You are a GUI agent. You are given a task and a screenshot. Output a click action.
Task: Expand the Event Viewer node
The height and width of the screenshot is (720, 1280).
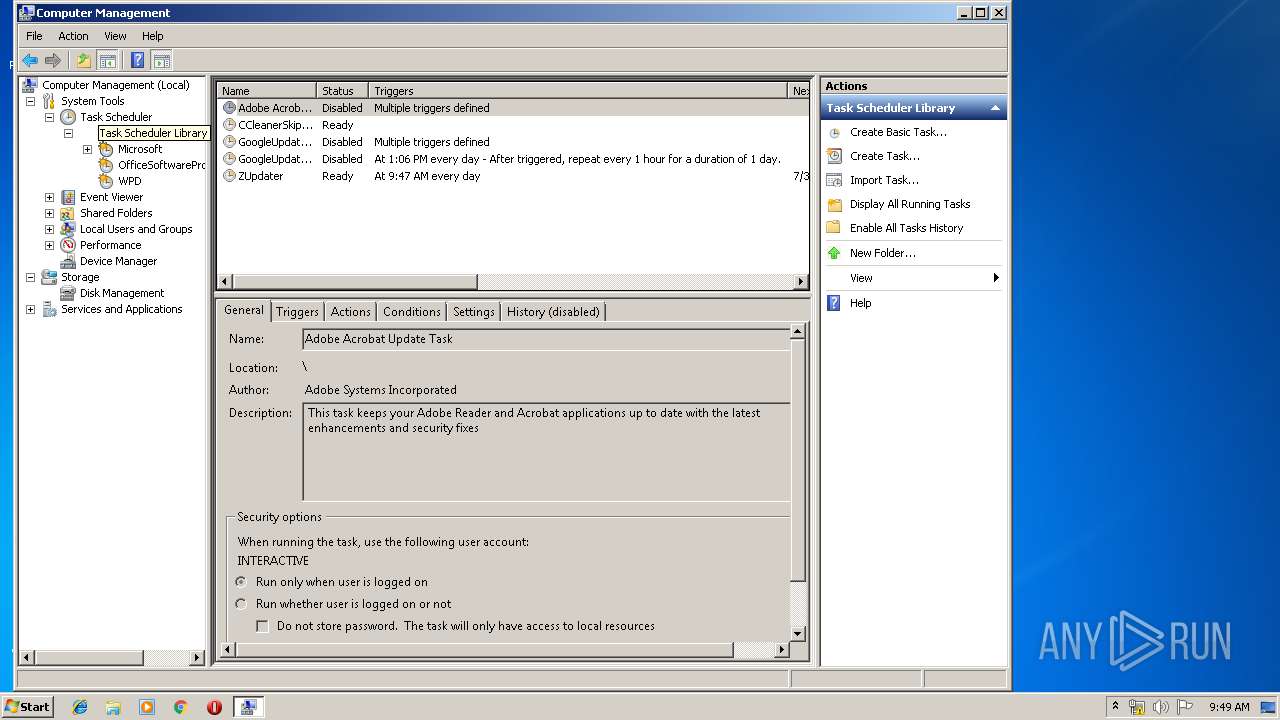tap(49, 197)
